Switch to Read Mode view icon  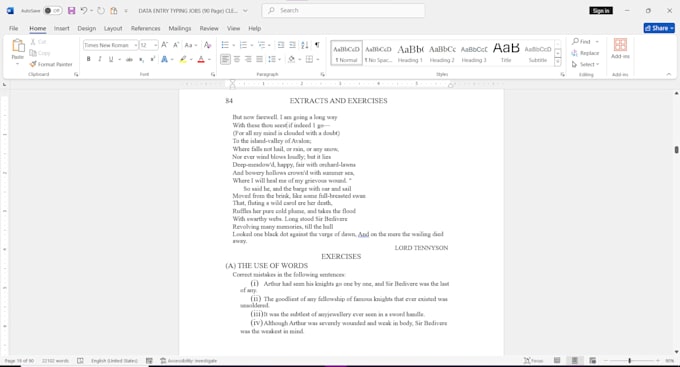point(557,360)
